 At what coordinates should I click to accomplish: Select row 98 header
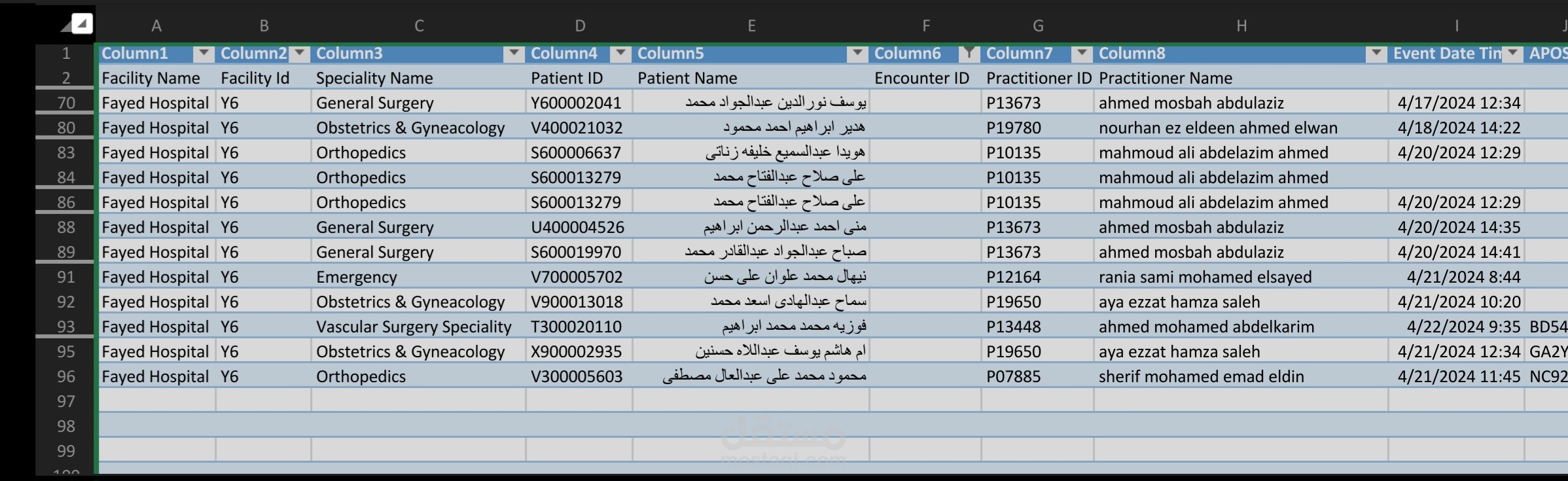(65, 426)
